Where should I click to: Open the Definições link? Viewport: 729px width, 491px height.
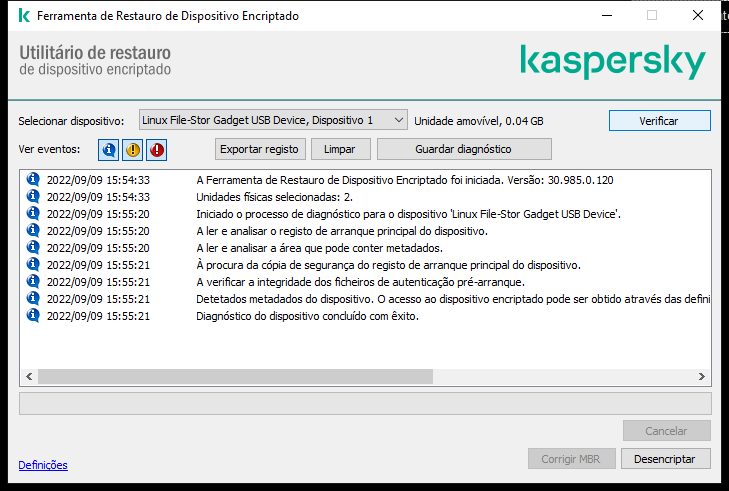43,465
